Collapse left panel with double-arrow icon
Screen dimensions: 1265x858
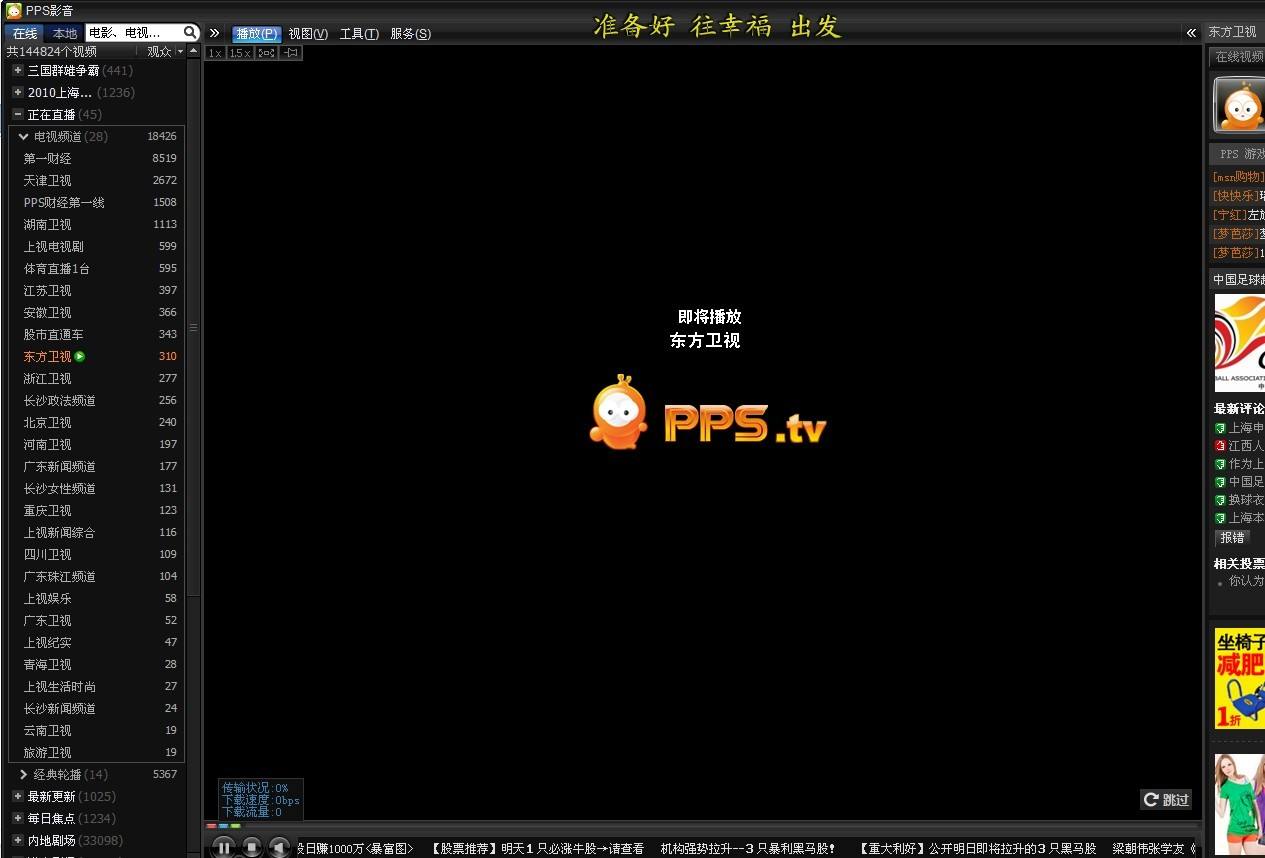[x=214, y=33]
